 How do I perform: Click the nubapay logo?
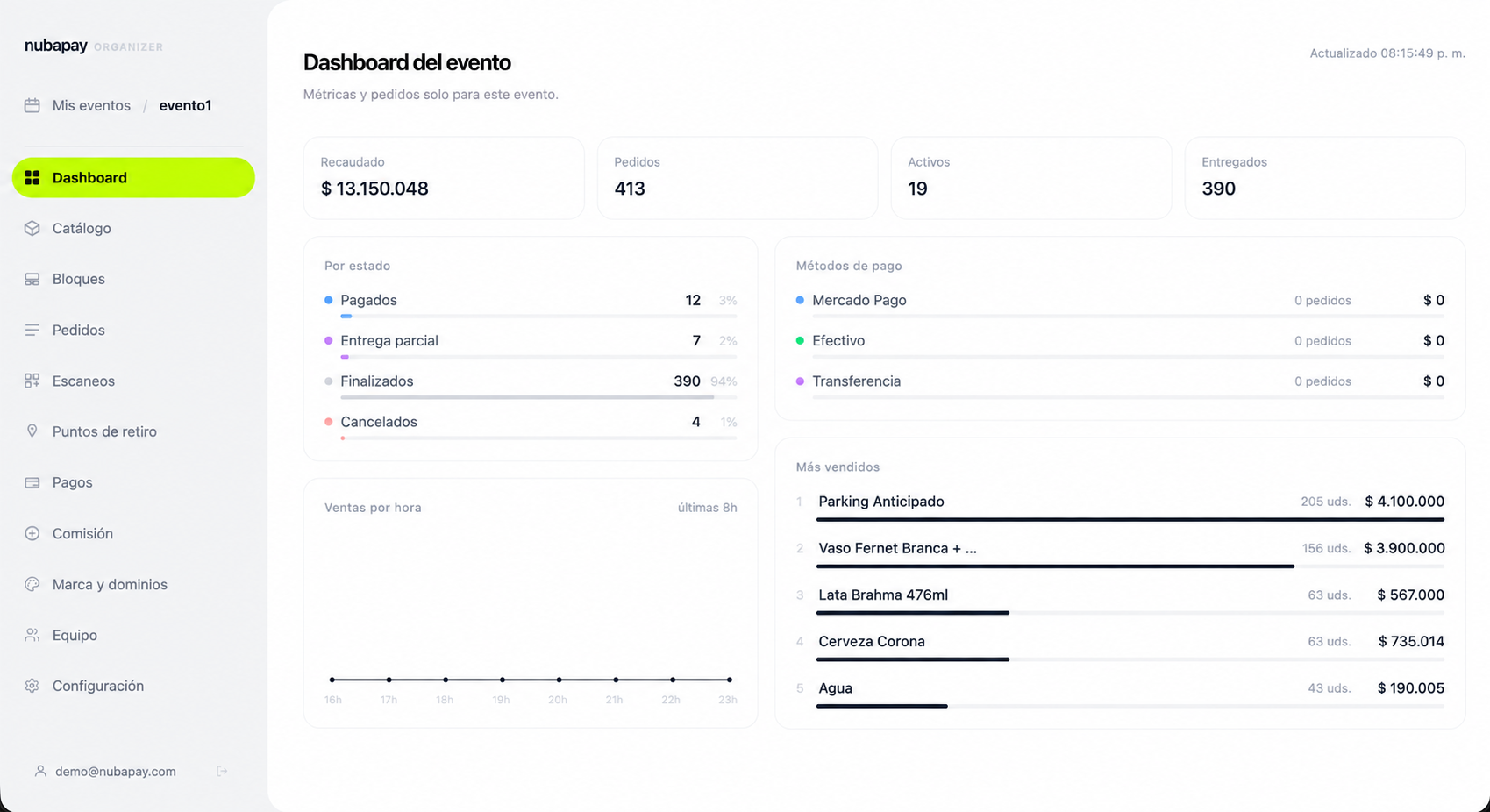point(56,46)
